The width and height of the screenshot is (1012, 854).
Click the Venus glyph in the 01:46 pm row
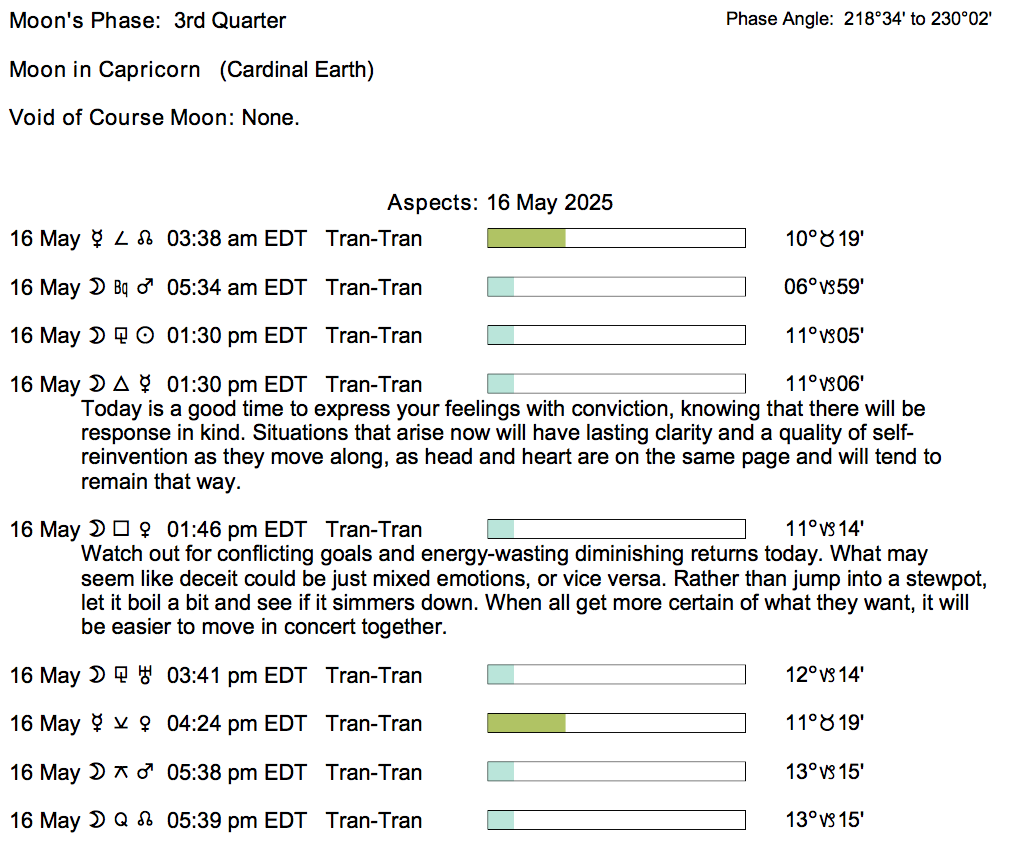pyautogui.click(x=145, y=530)
